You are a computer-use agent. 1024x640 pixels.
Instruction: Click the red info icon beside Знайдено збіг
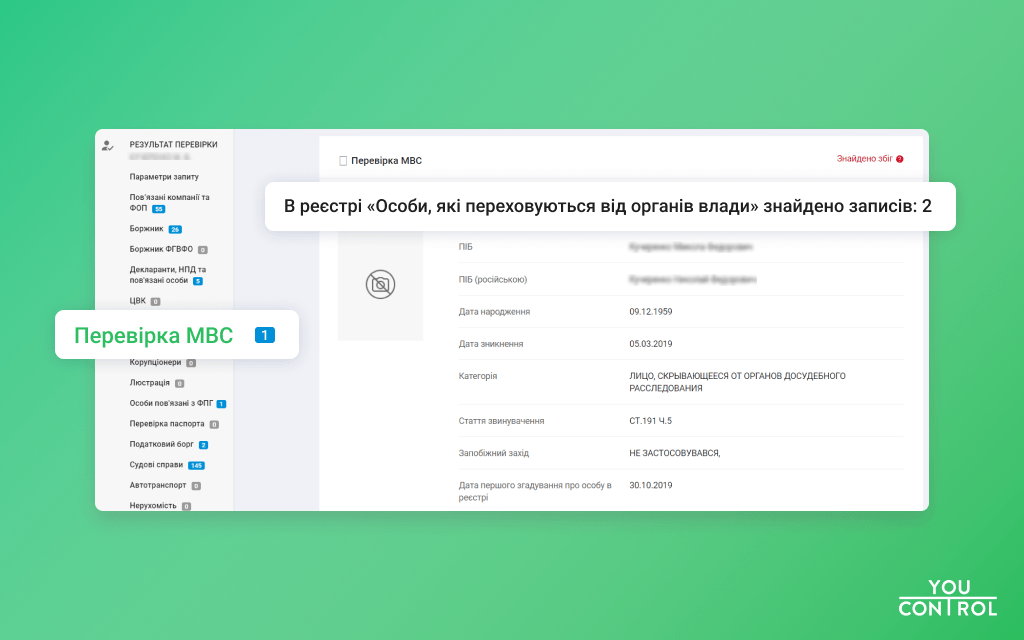tap(898, 160)
